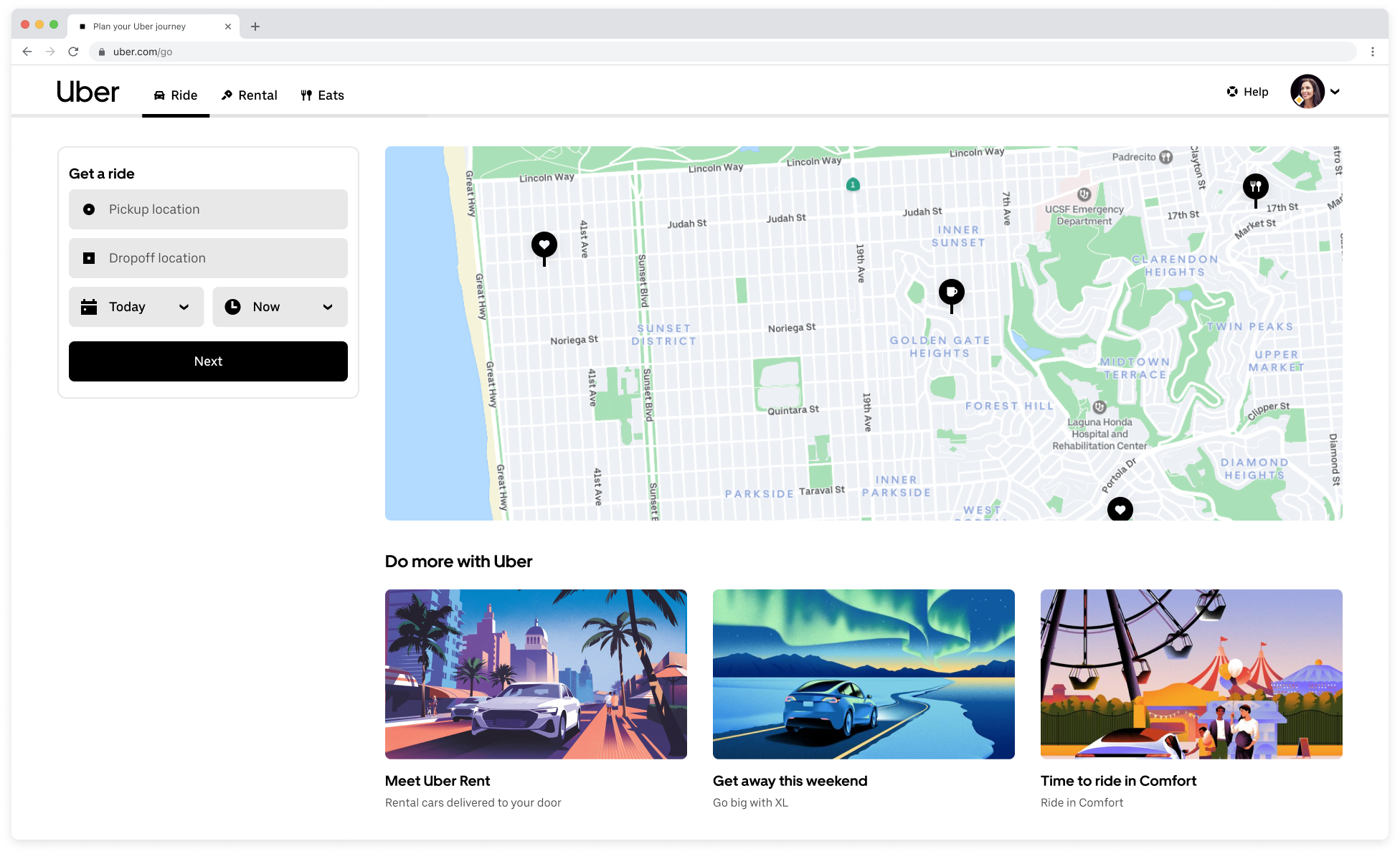
Task: Open the Help link
Action: [x=1247, y=92]
